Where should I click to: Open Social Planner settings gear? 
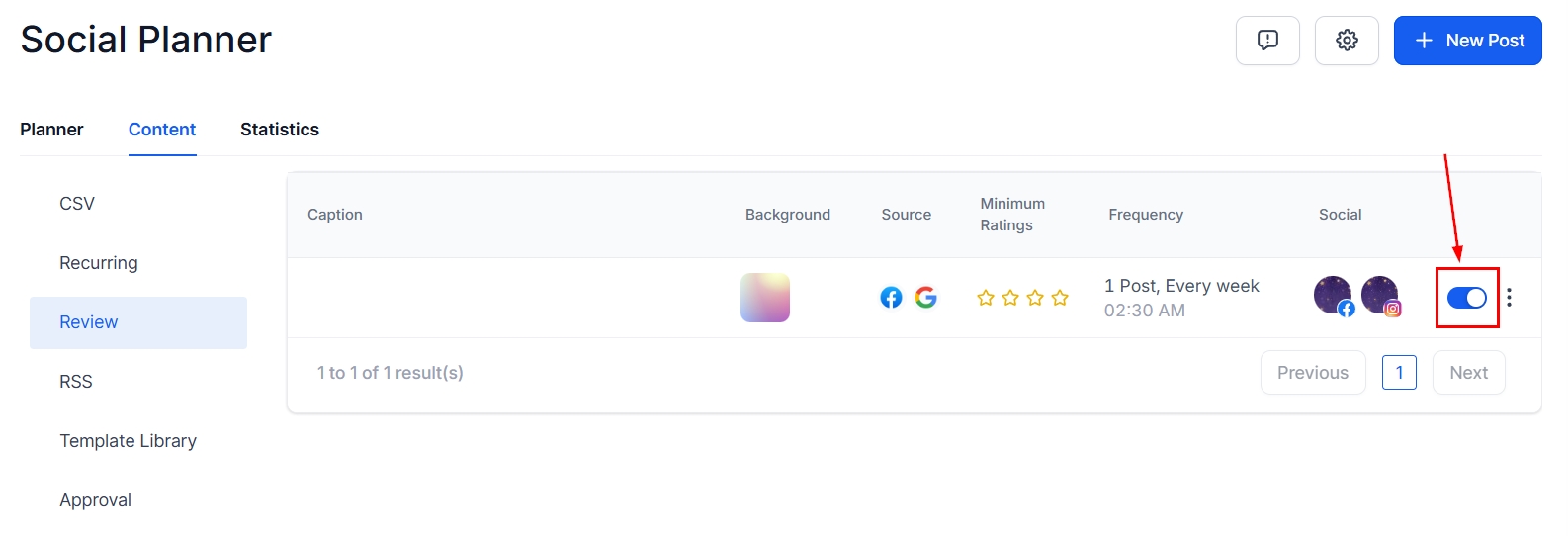click(1347, 41)
